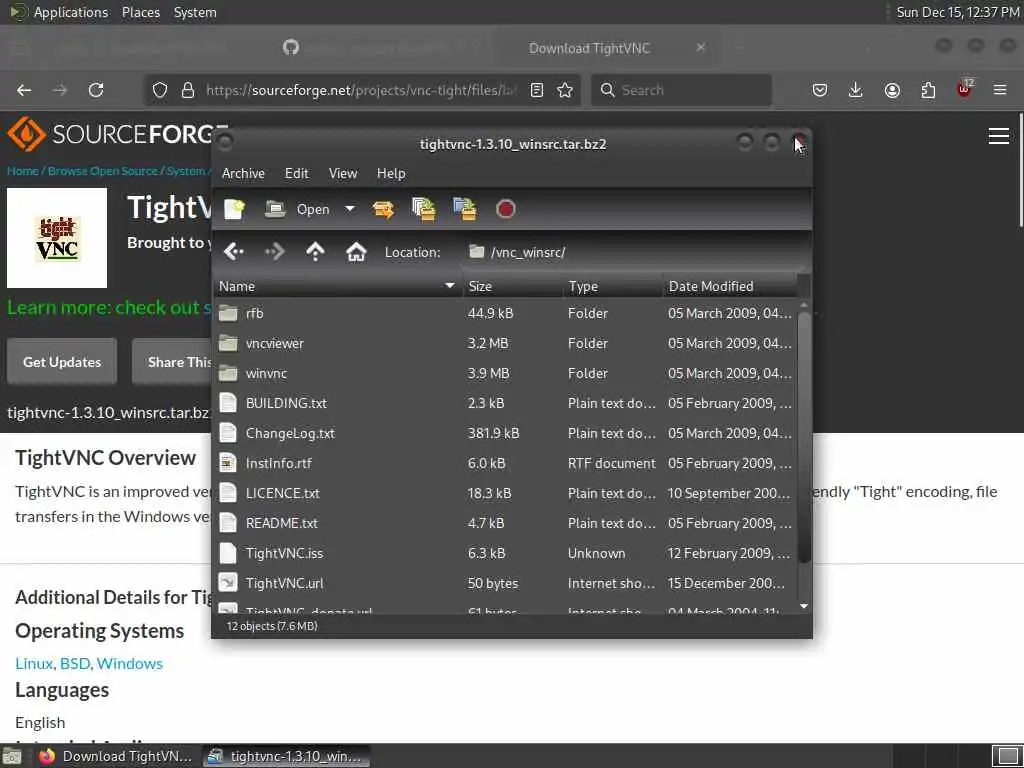Sort files by Type column header

click(x=613, y=286)
